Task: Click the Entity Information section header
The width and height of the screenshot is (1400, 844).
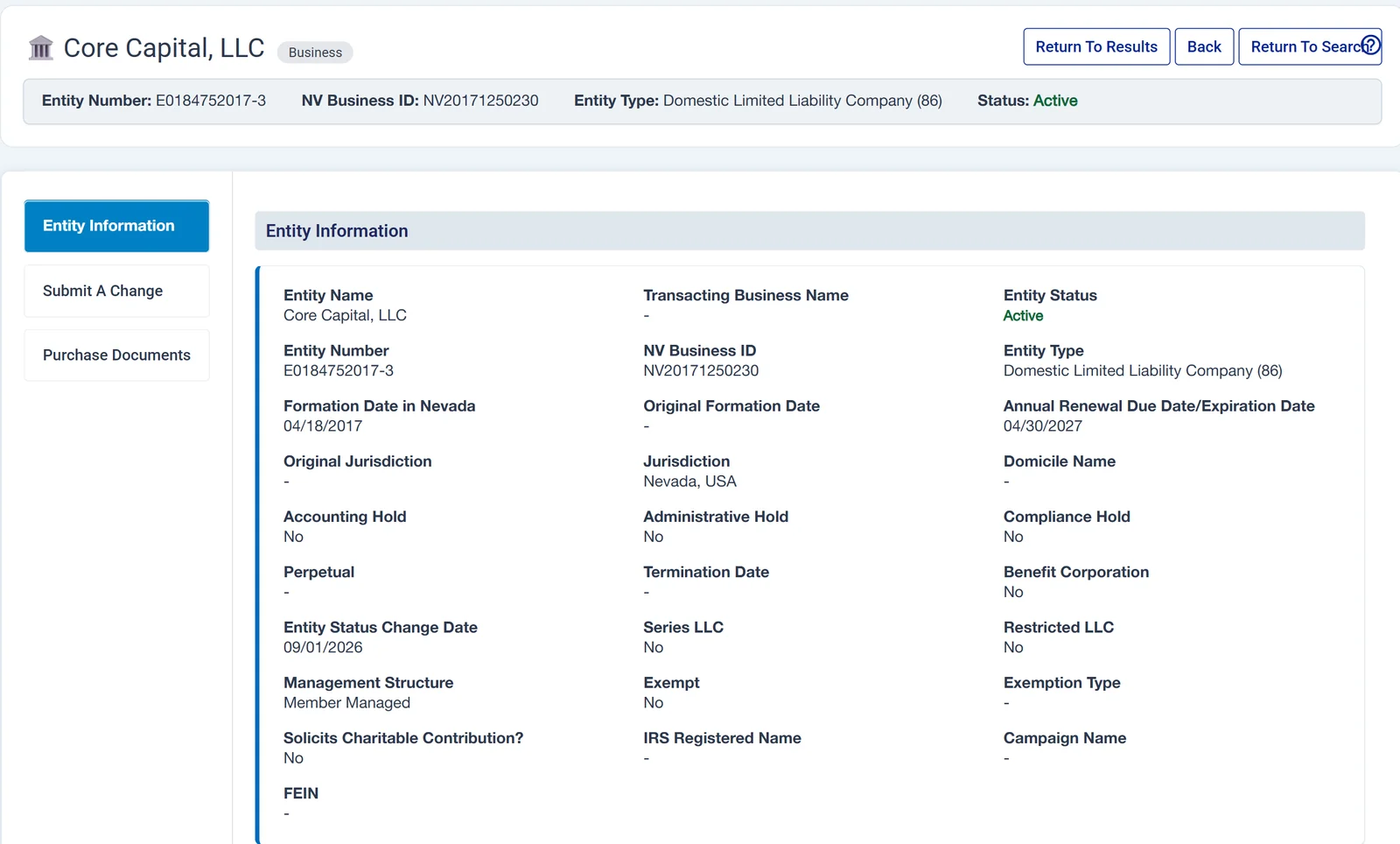Action: [809, 231]
